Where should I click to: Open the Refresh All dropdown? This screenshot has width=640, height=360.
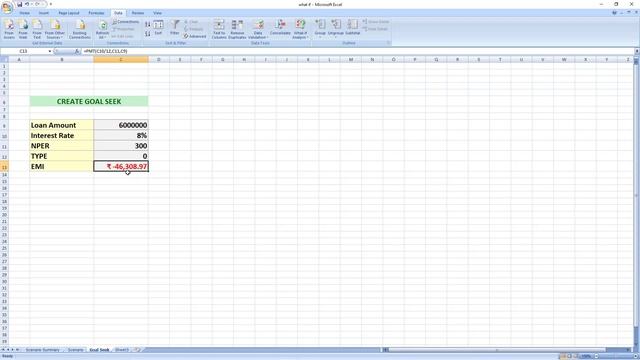coord(102,29)
